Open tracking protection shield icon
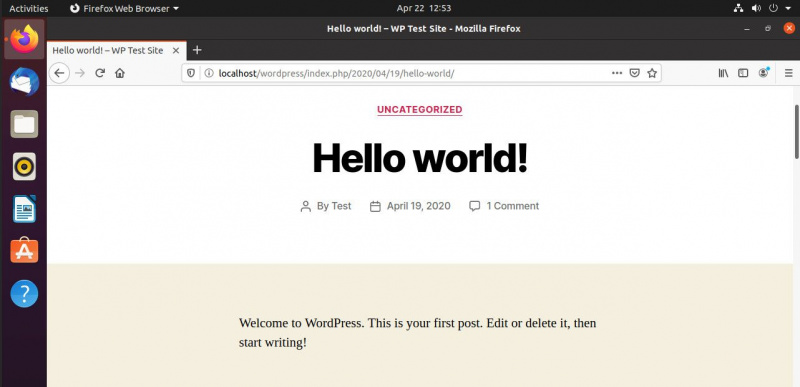The height and width of the screenshot is (387, 800). pos(191,73)
